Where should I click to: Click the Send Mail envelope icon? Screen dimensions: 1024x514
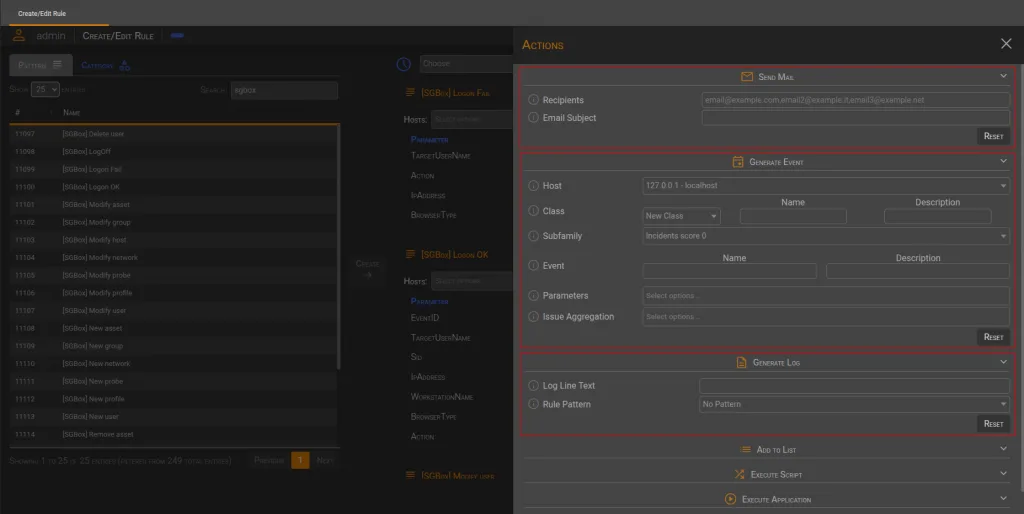click(747, 76)
